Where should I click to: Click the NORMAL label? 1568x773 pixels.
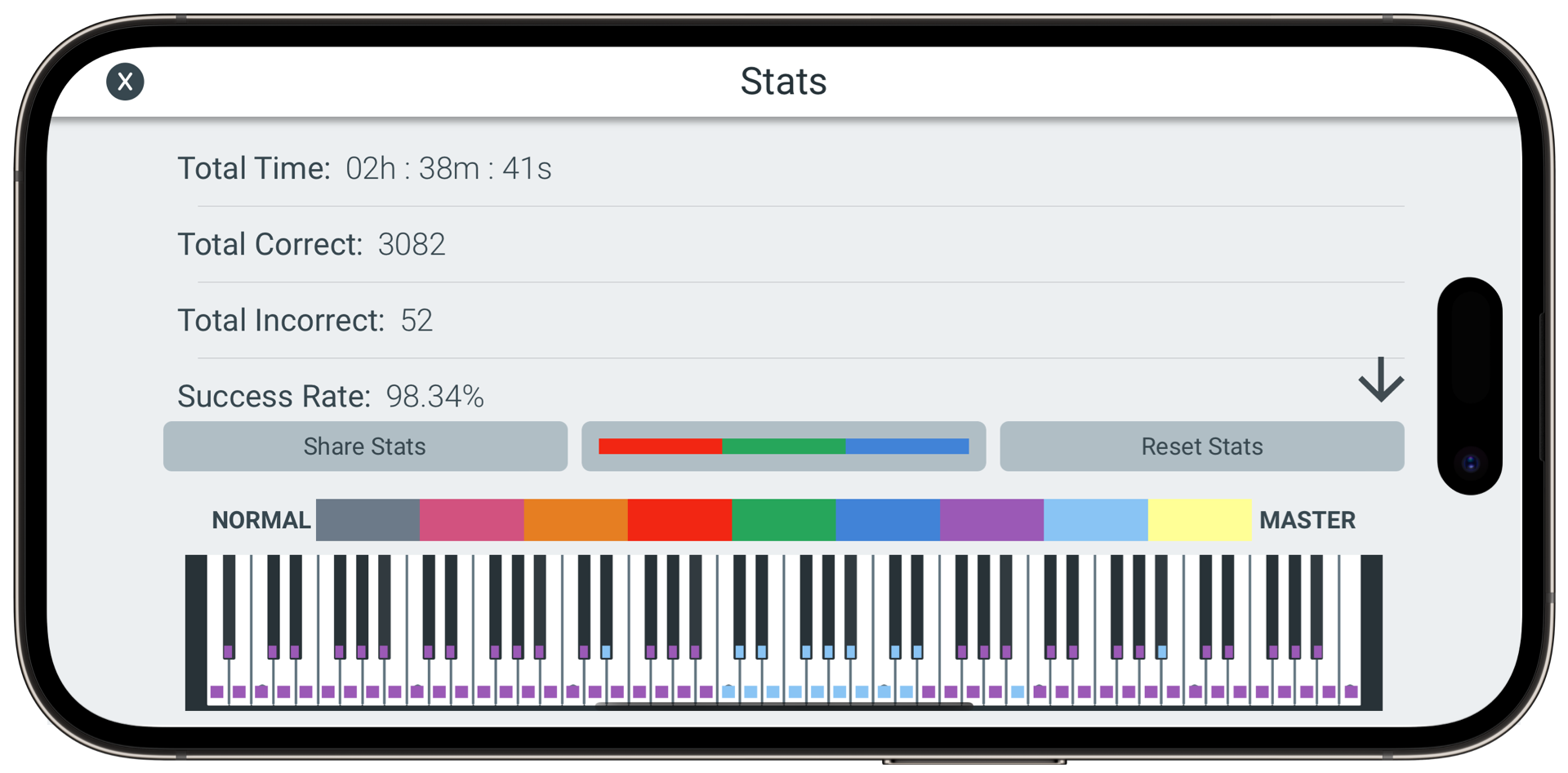pyautogui.click(x=261, y=520)
